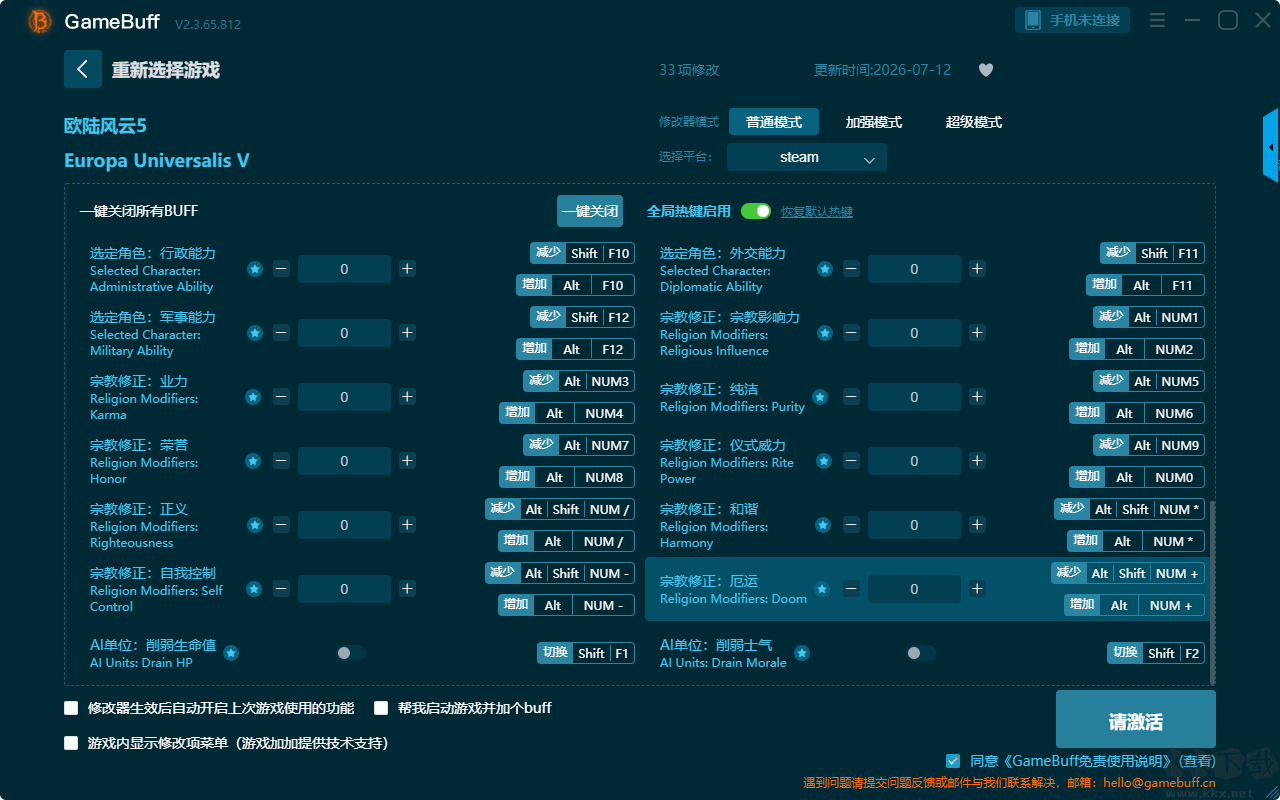
Task: Click the heart favorite icon
Action: tap(986, 70)
